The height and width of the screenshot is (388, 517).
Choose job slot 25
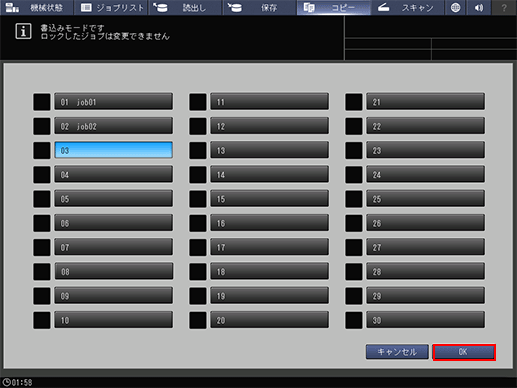tap(425, 199)
